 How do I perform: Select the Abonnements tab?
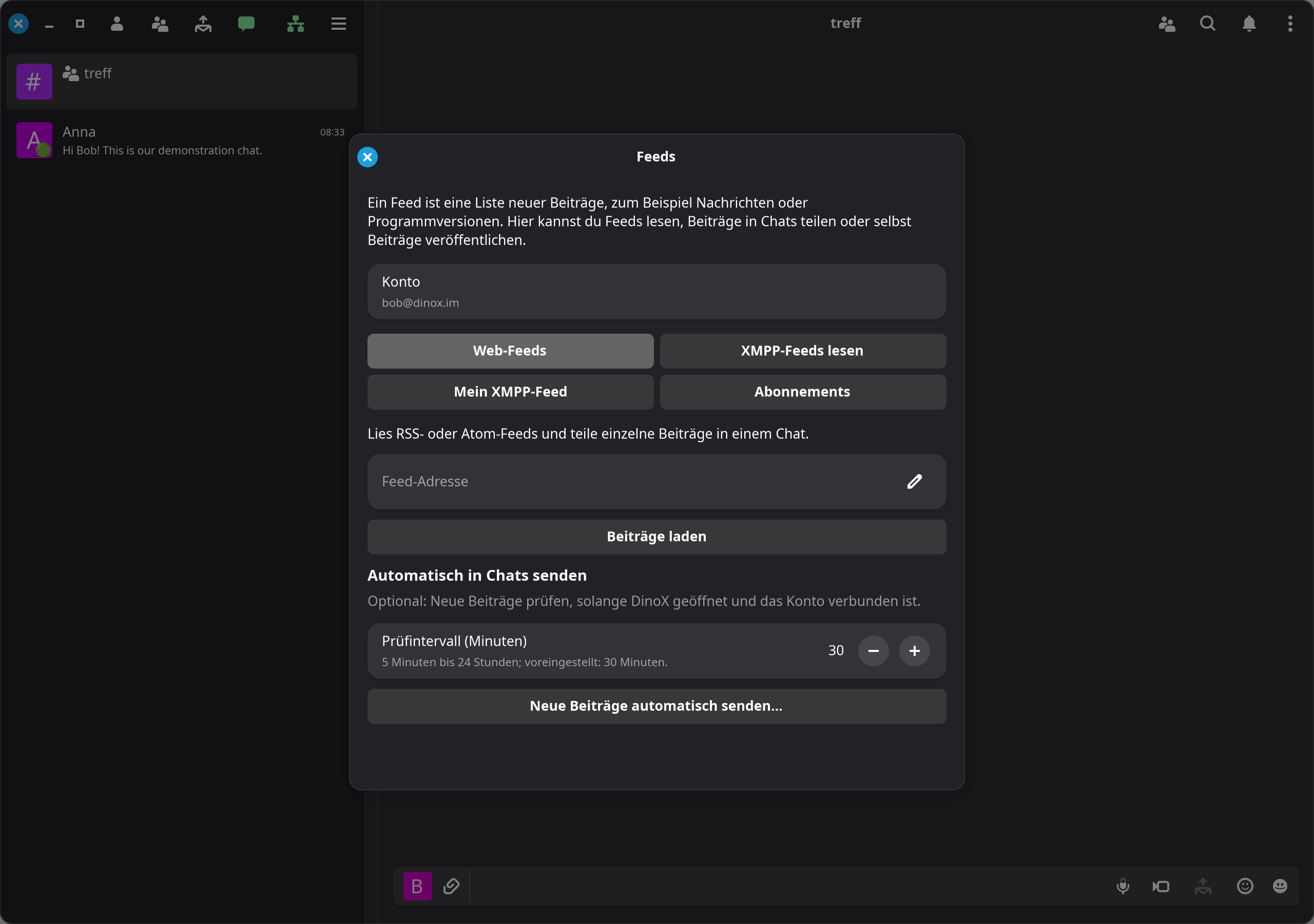[x=802, y=392]
